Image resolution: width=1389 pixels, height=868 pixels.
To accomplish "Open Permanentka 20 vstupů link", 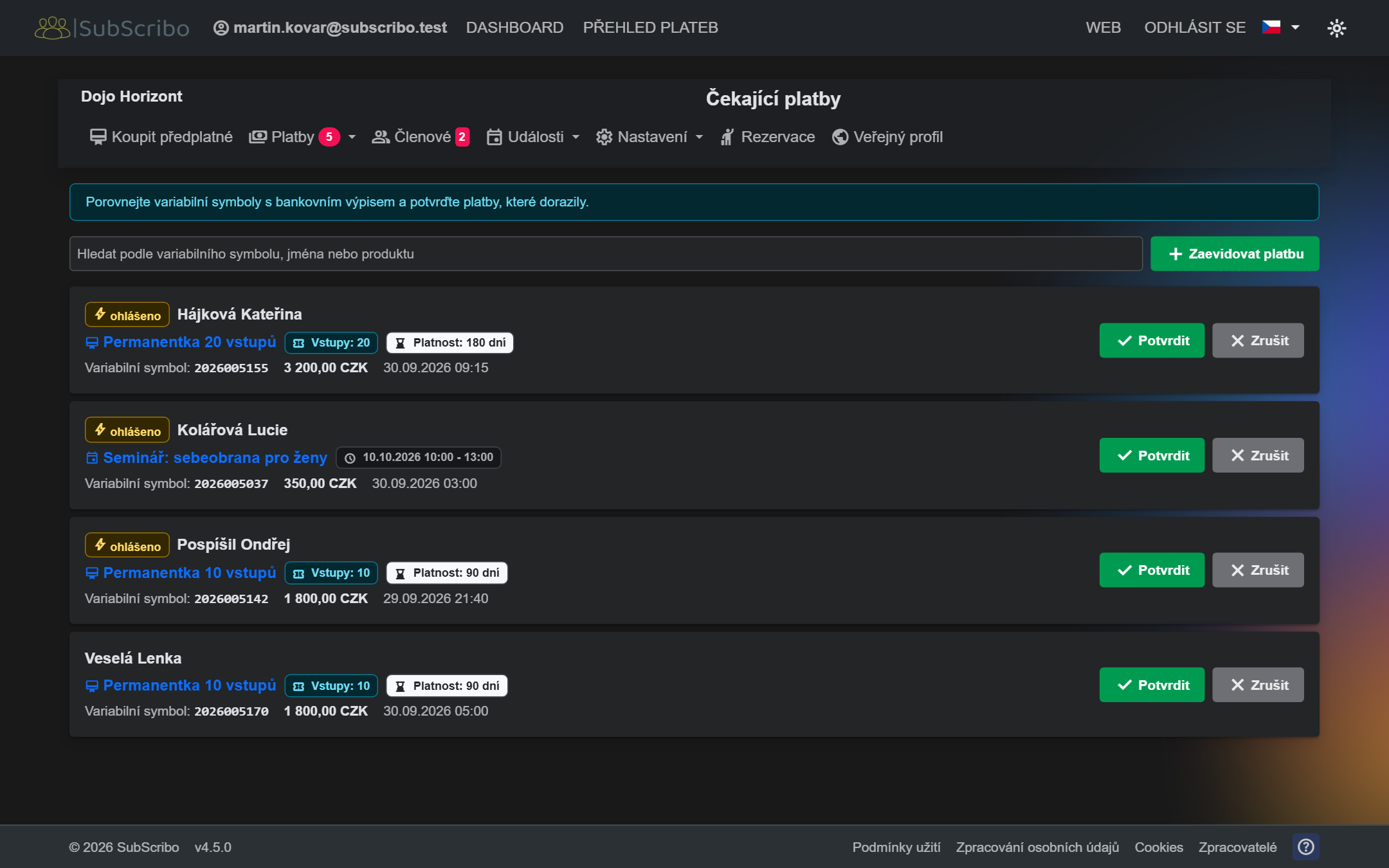I will pos(181,343).
